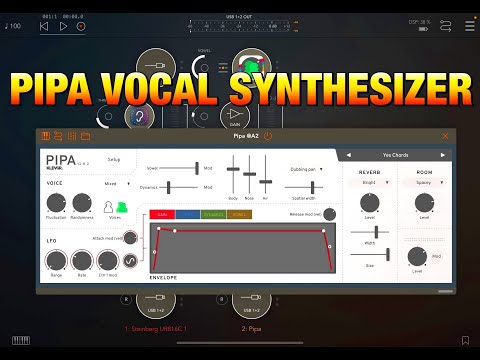Click the Release mod (vel) knob
Viewport: 480px width, 360px height.
[x=329, y=214]
